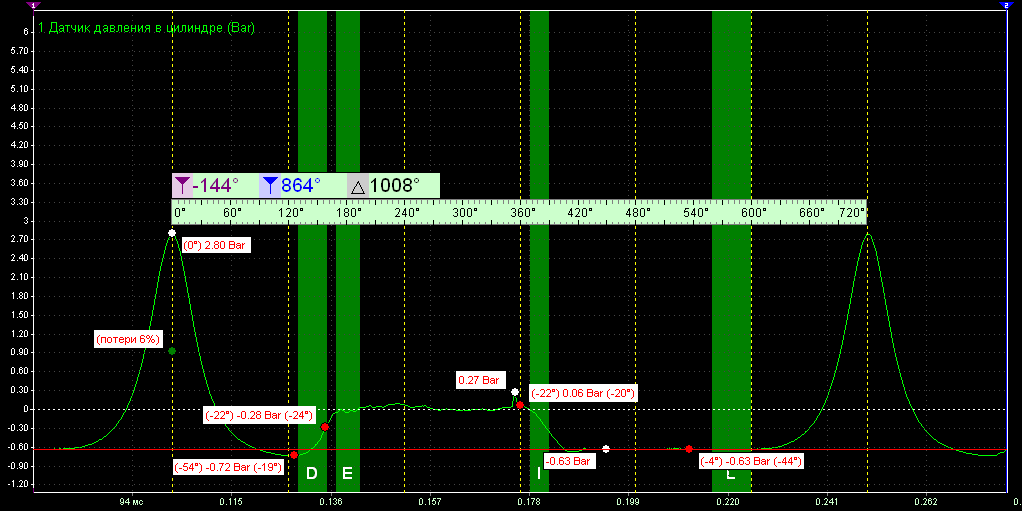Click the red point at -0.72 Bar
The width and height of the screenshot is (1022, 511).
pyautogui.click(x=294, y=455)
